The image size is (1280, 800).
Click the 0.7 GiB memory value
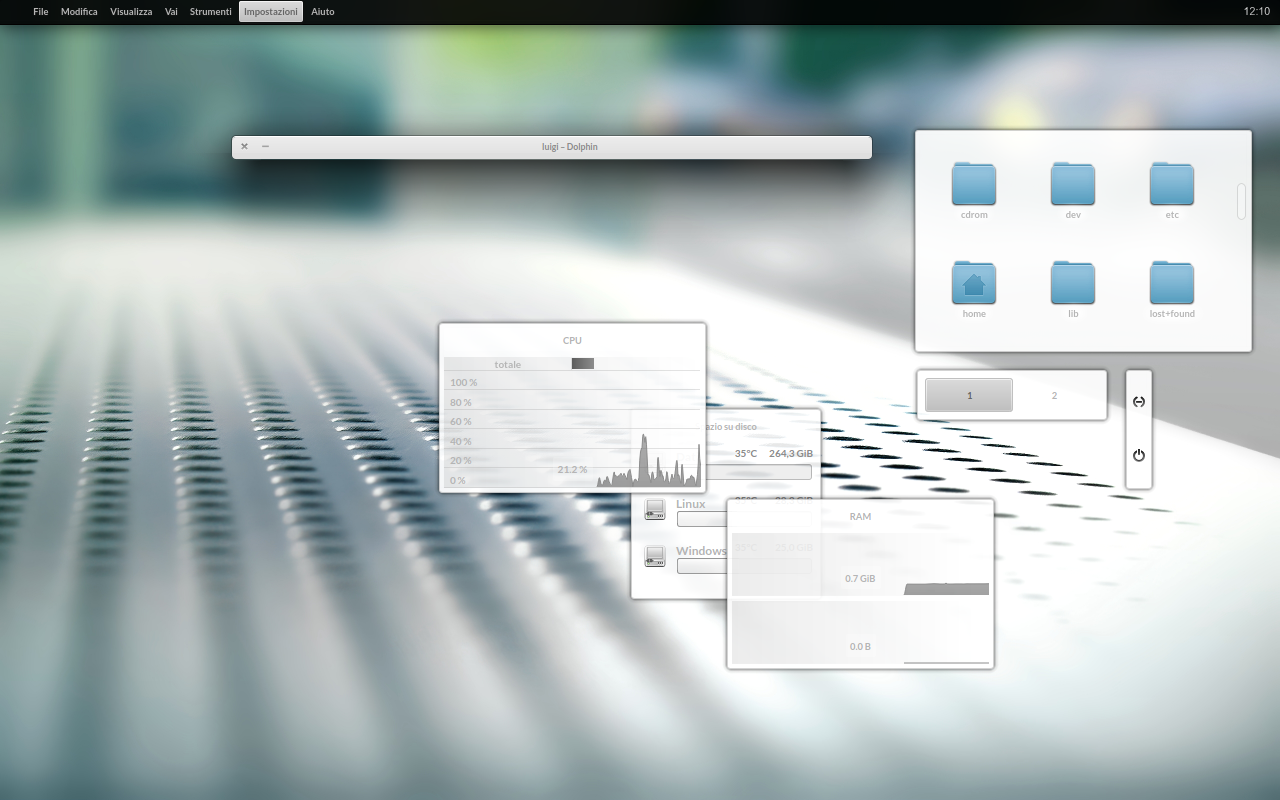860,579
